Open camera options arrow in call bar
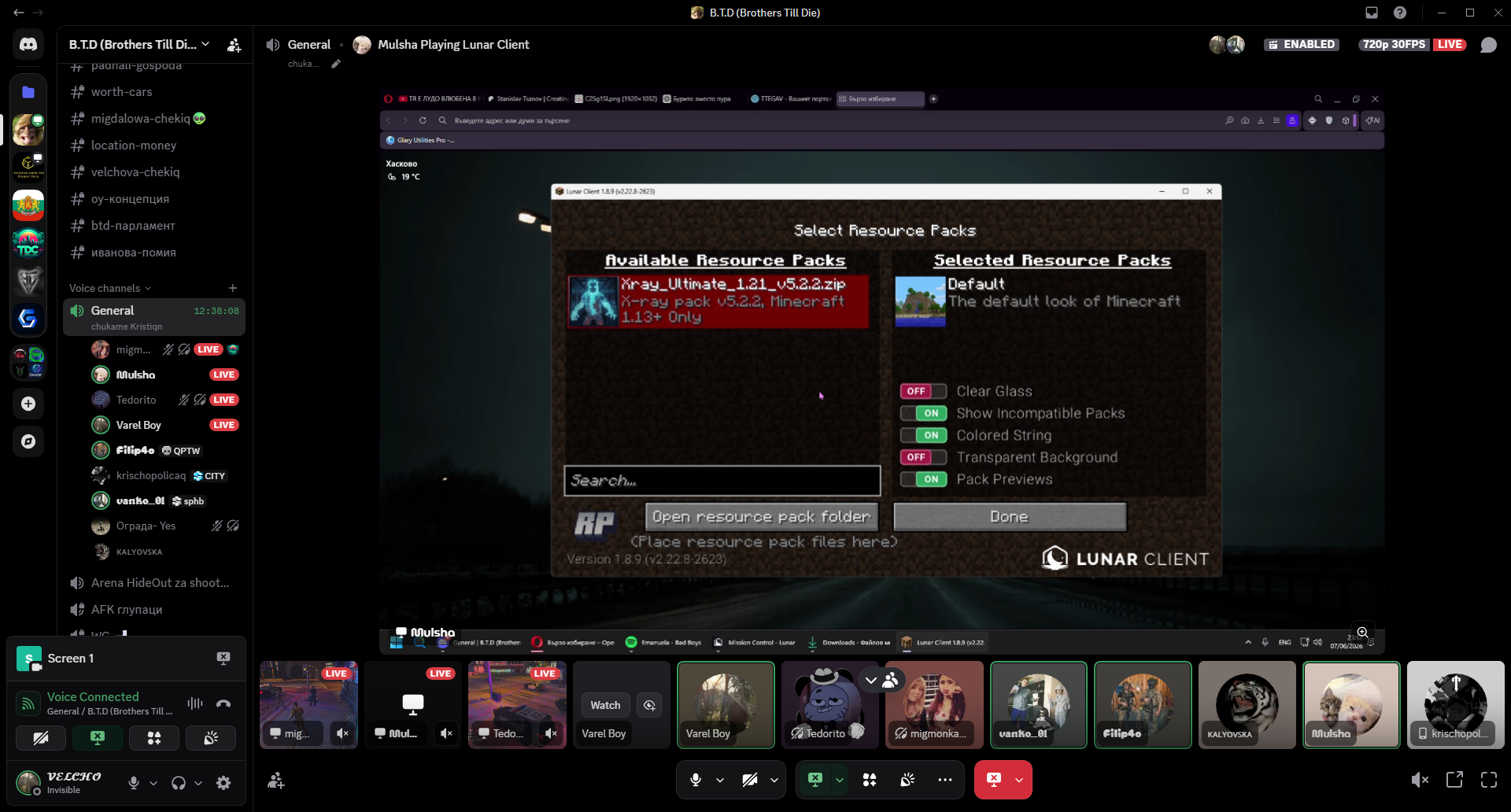1511x812 pixels. click(774, 780)
